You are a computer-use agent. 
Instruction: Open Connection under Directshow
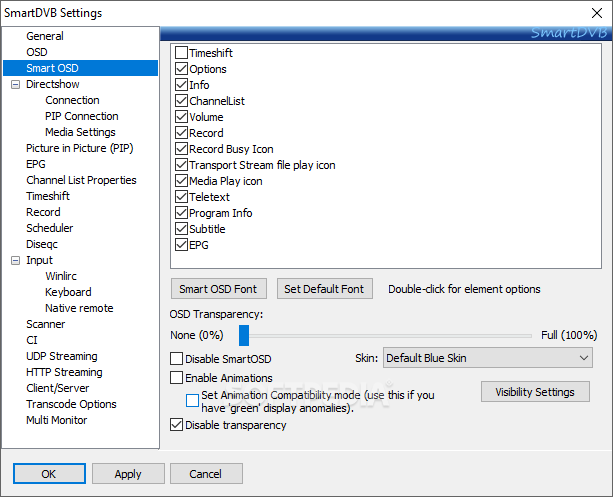[x=72, y=100]
